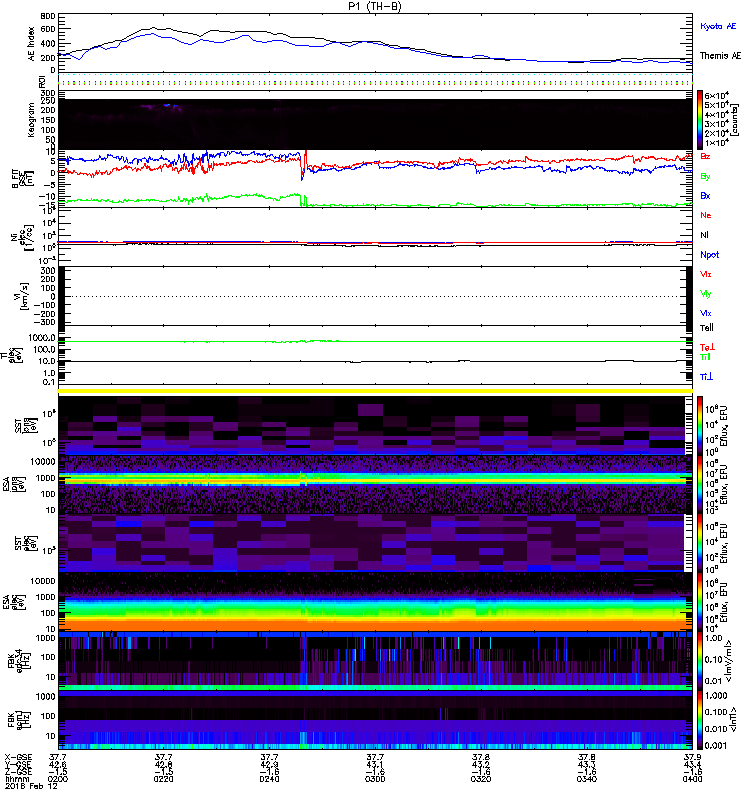Select the red Ne legend label

pos(706,215)
